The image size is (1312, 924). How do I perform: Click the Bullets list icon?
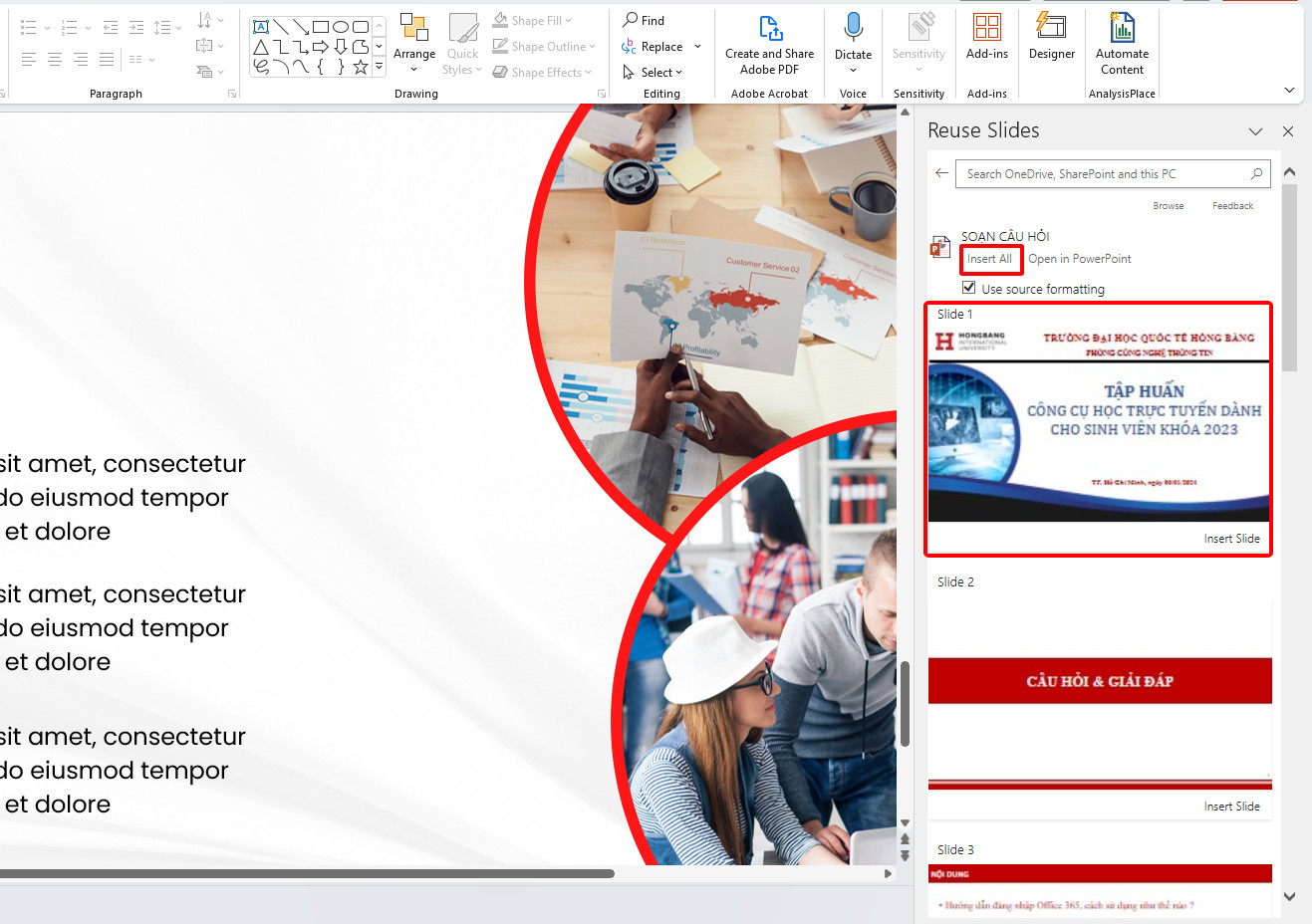point(28,28)
